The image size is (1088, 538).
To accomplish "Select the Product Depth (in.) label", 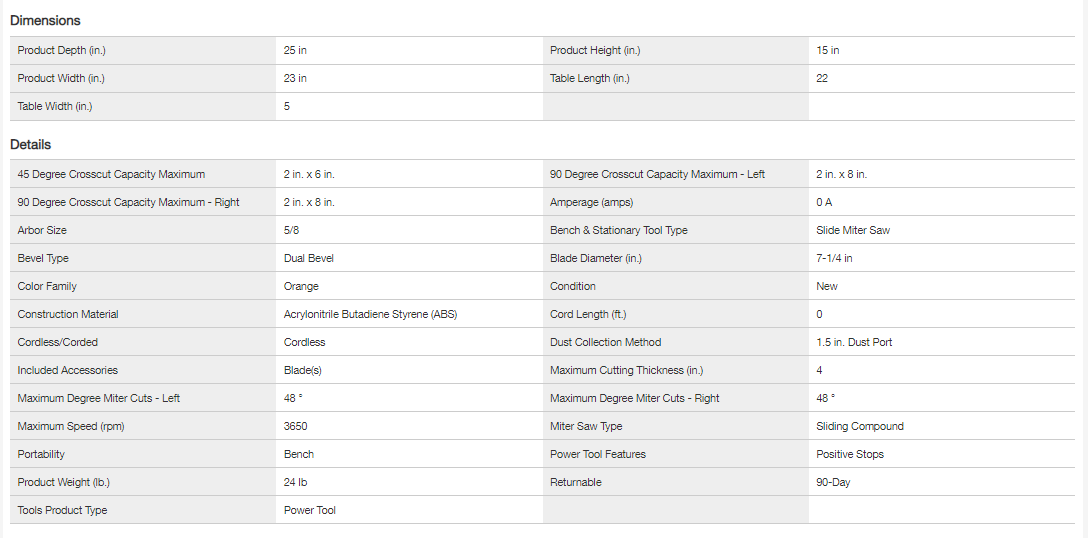I will pos(62,50).
